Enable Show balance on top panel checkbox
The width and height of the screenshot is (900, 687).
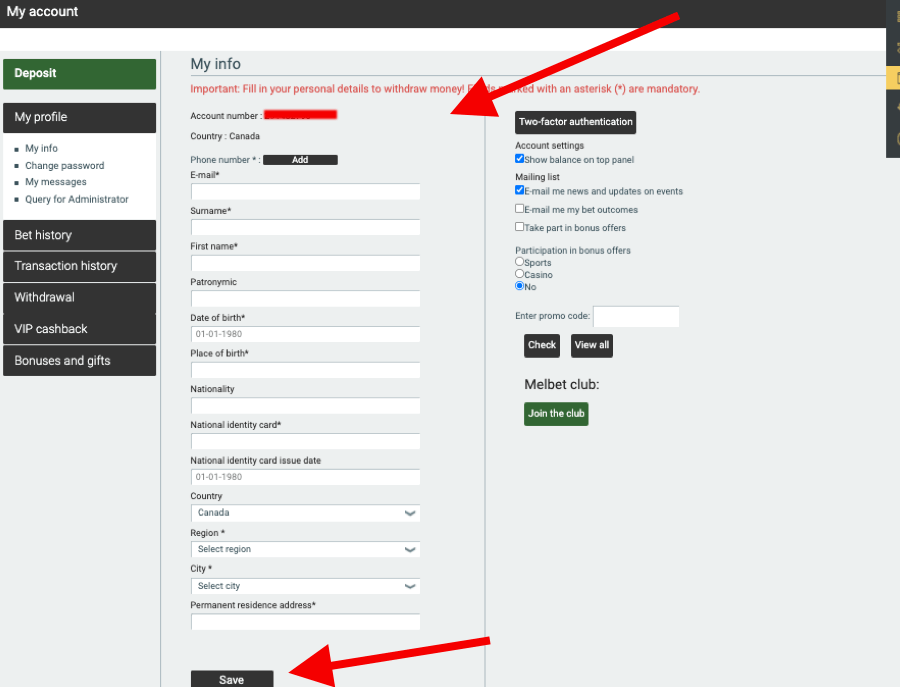pos(520,159)
